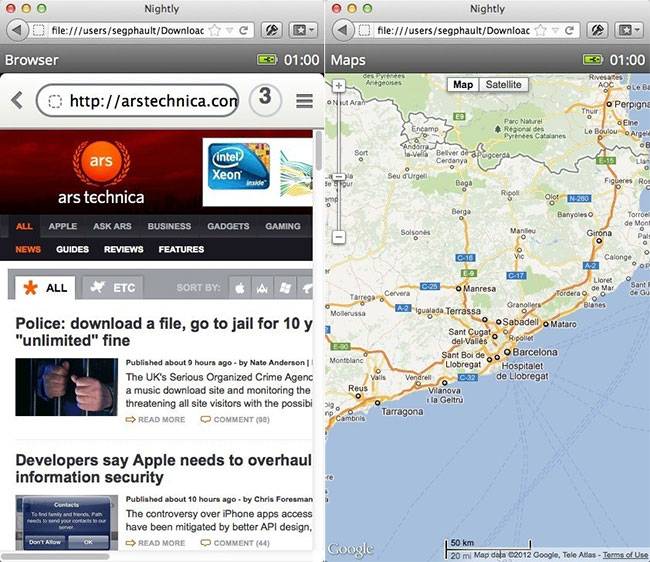Click back arrow beside arstechnica URL field
Screen dimensions: 650x562
tap(17, 100)
